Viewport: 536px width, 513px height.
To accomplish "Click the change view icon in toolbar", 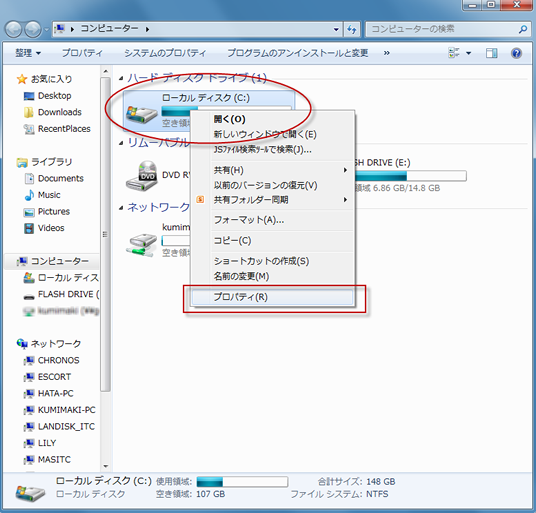I will 454,53.
